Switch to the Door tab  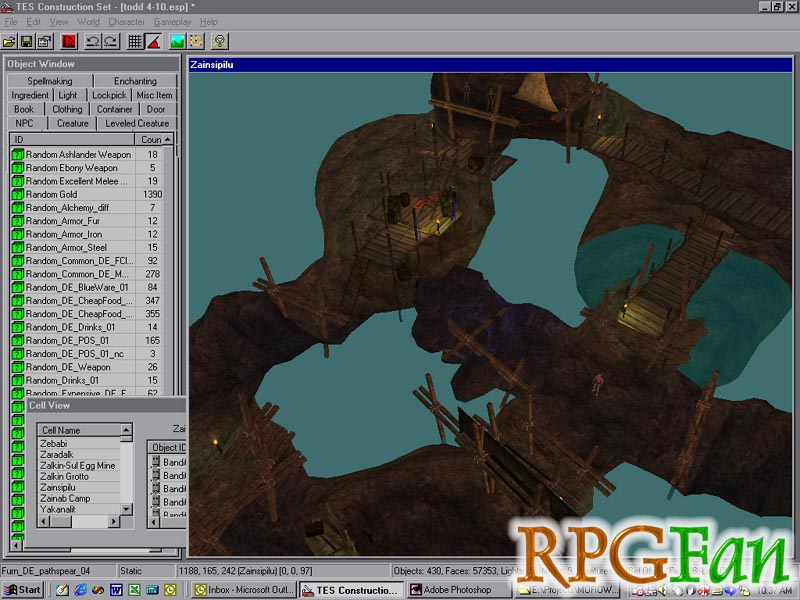click(156, 109)
